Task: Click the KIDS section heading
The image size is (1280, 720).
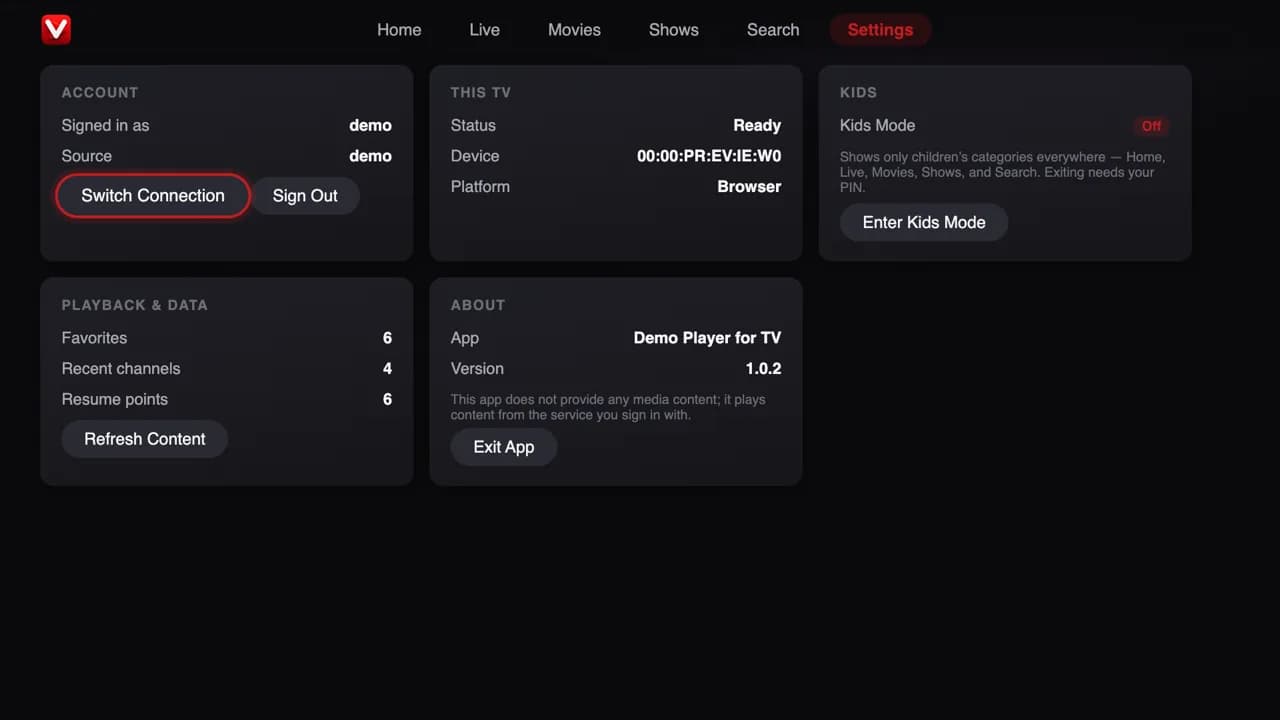Action: pyautogui.click(x=858, y=92)
